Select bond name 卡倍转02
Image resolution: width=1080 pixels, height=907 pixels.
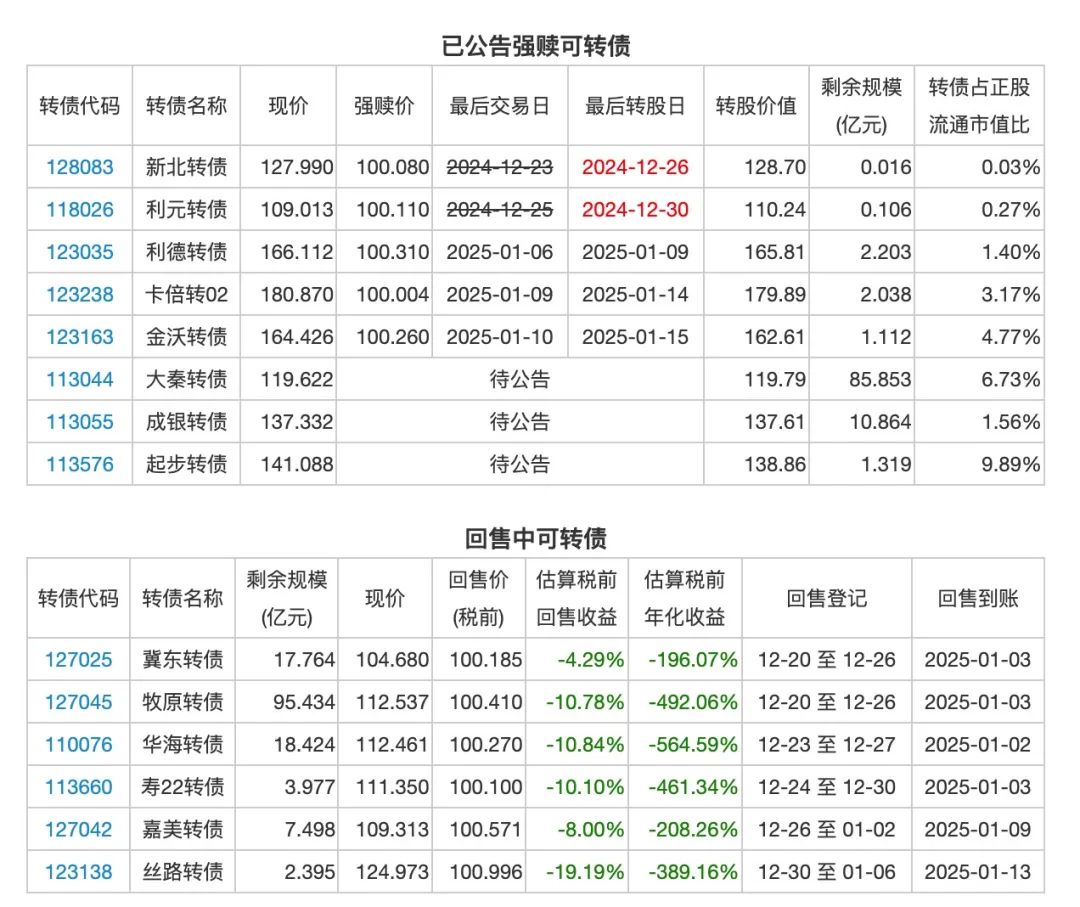(x=186, y=295)
